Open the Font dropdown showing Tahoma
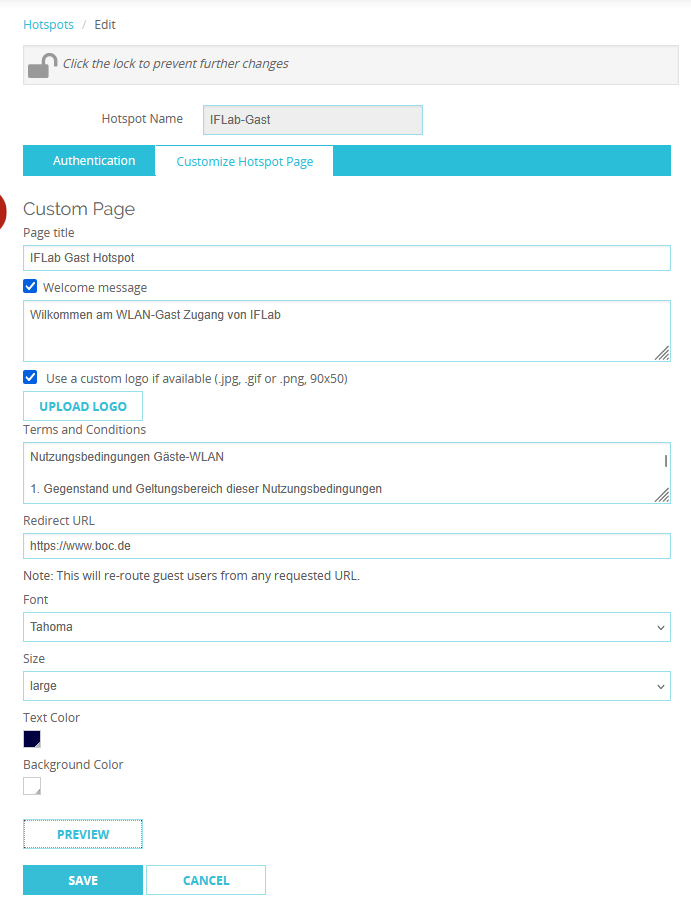 (346, 627)
